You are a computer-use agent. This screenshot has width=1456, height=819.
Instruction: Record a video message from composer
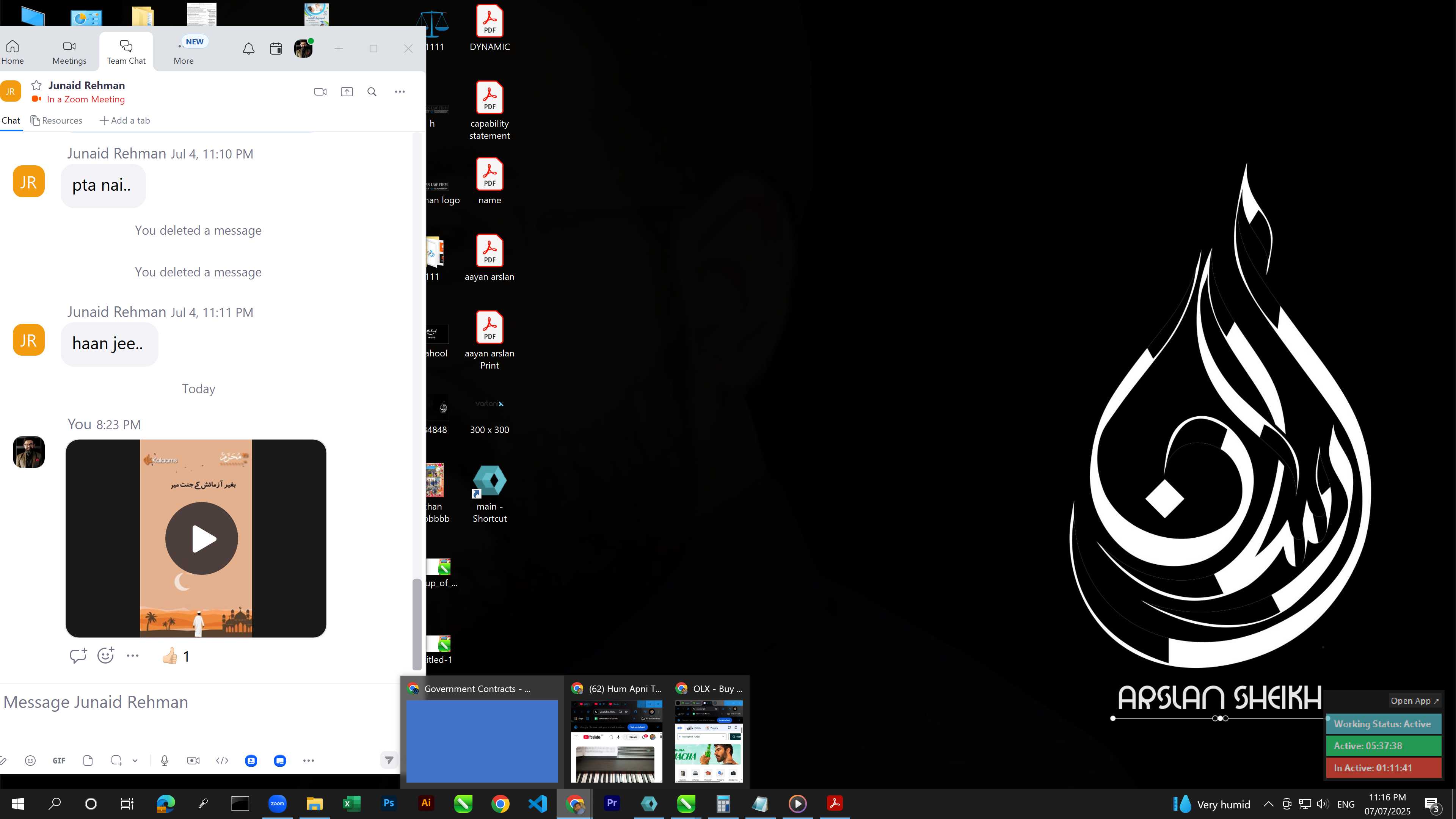[x=193, y=761]
